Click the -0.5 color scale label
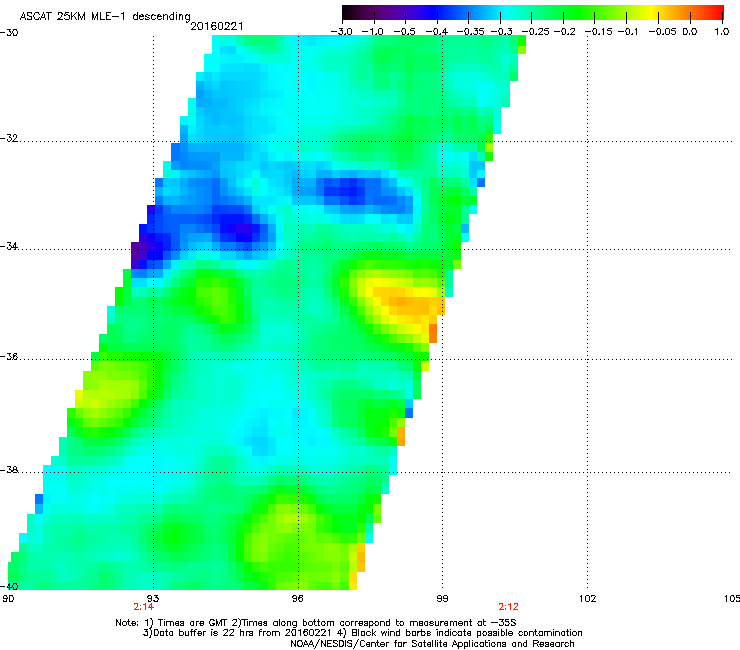The height and width of the screenshot is (650, 740). pos(404,32)
